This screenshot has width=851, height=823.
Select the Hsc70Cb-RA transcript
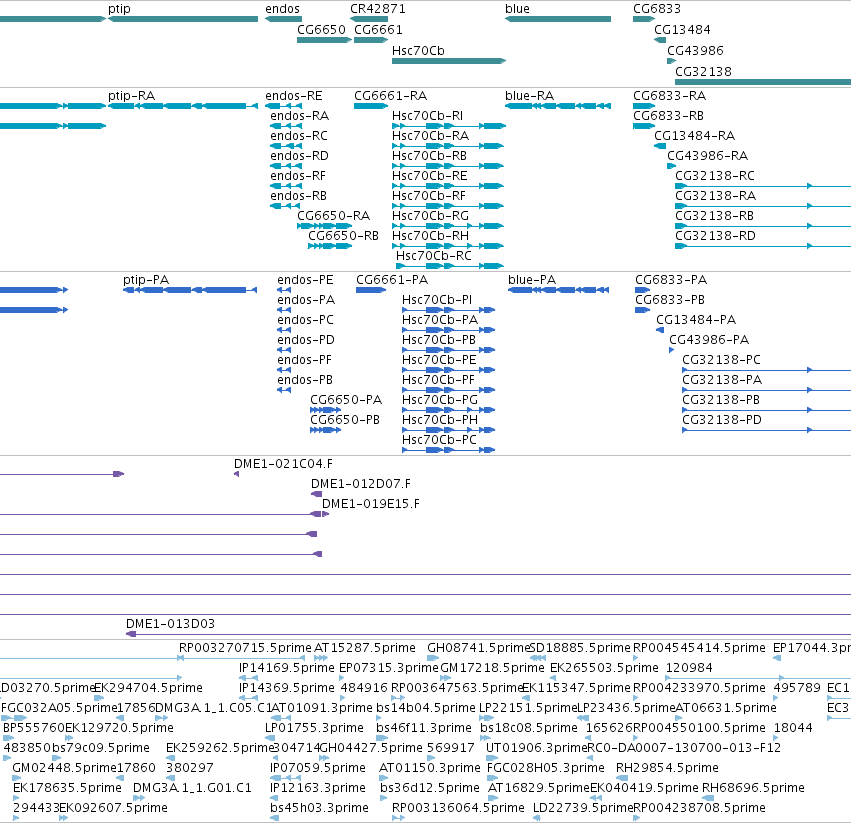pyautogui.click(x=448, y=146)
